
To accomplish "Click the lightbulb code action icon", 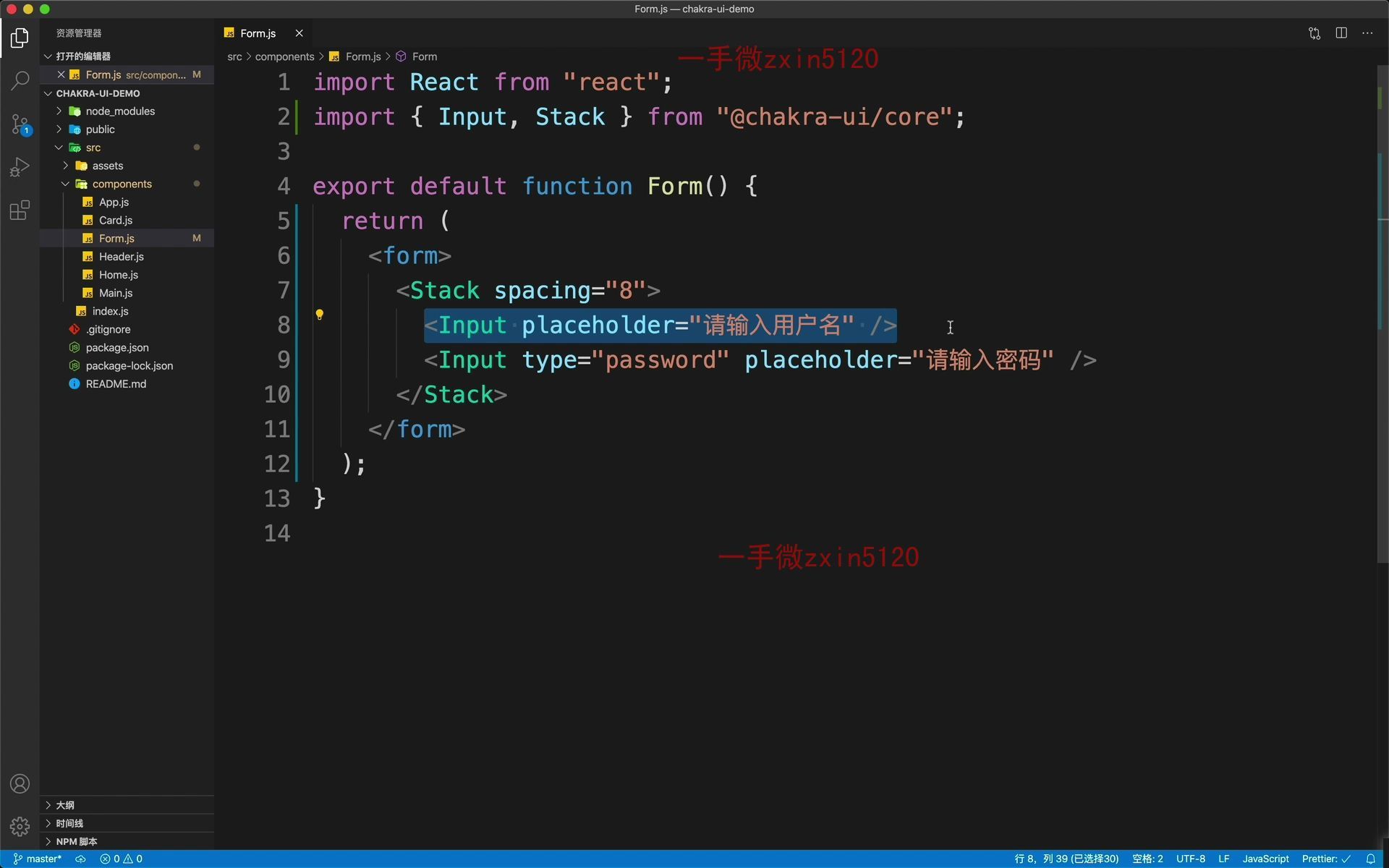I will [319, 315].
